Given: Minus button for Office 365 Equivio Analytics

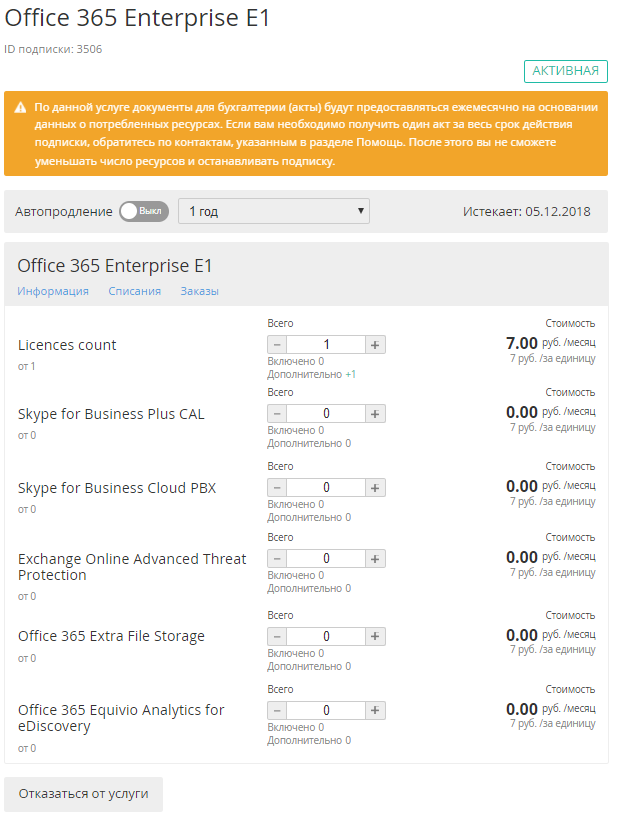Looking at the screenshot, I should point(277,711).
